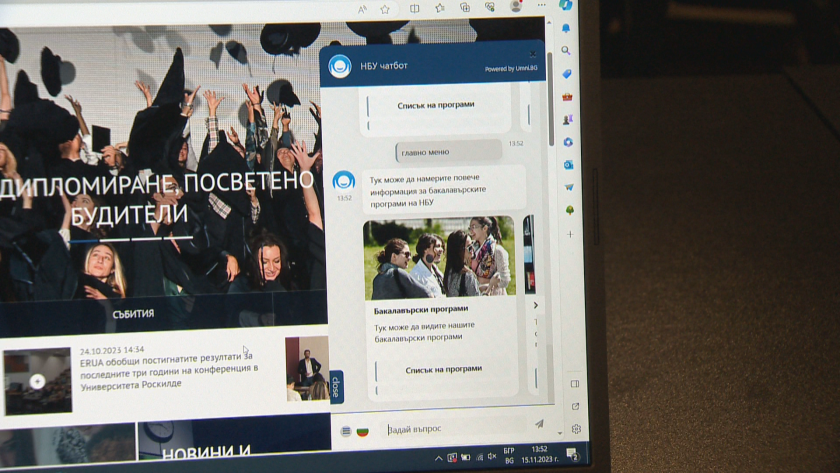Send the chatbot message with paper plane icon
840x473 pixels.
point(540,425)
